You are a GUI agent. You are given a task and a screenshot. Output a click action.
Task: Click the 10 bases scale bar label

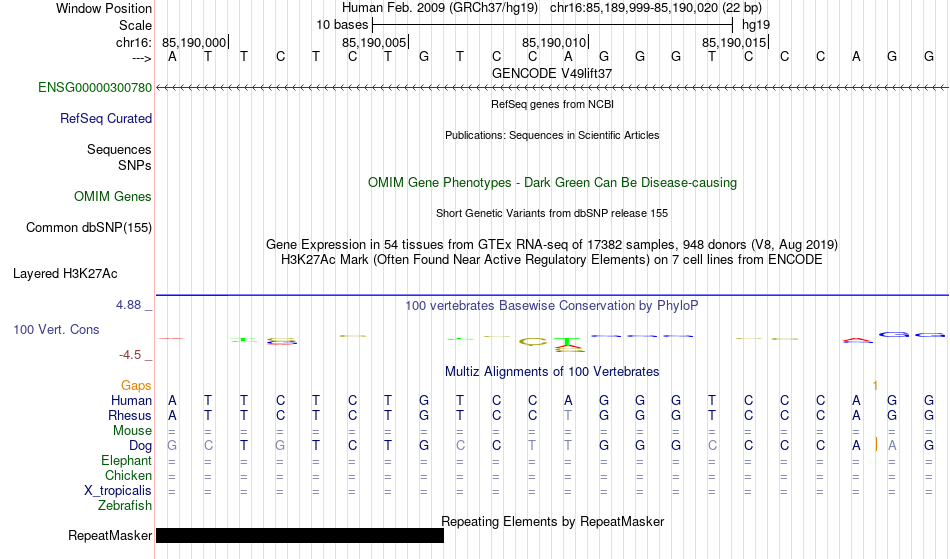click(x=342, y=25)
